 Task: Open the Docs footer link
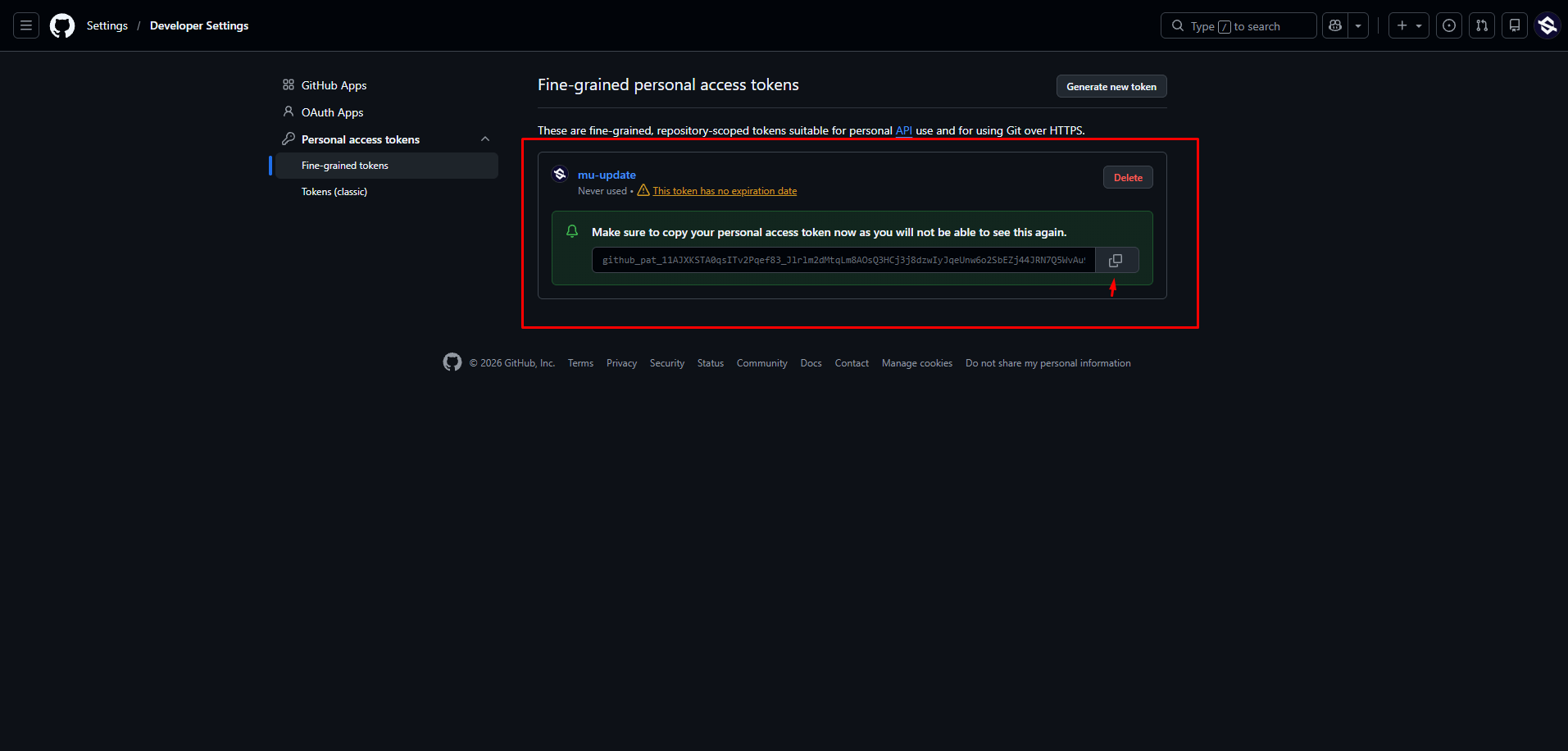[811, 363]
